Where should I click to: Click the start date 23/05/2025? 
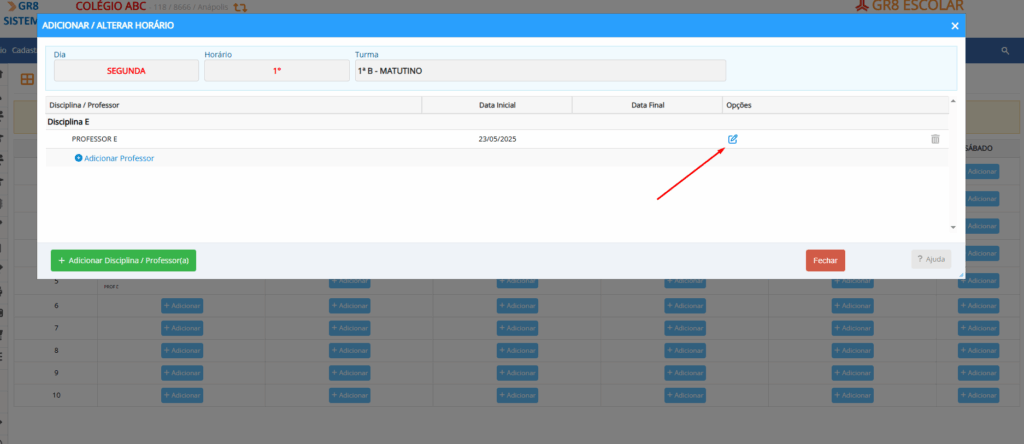click(x=497, y=139)
